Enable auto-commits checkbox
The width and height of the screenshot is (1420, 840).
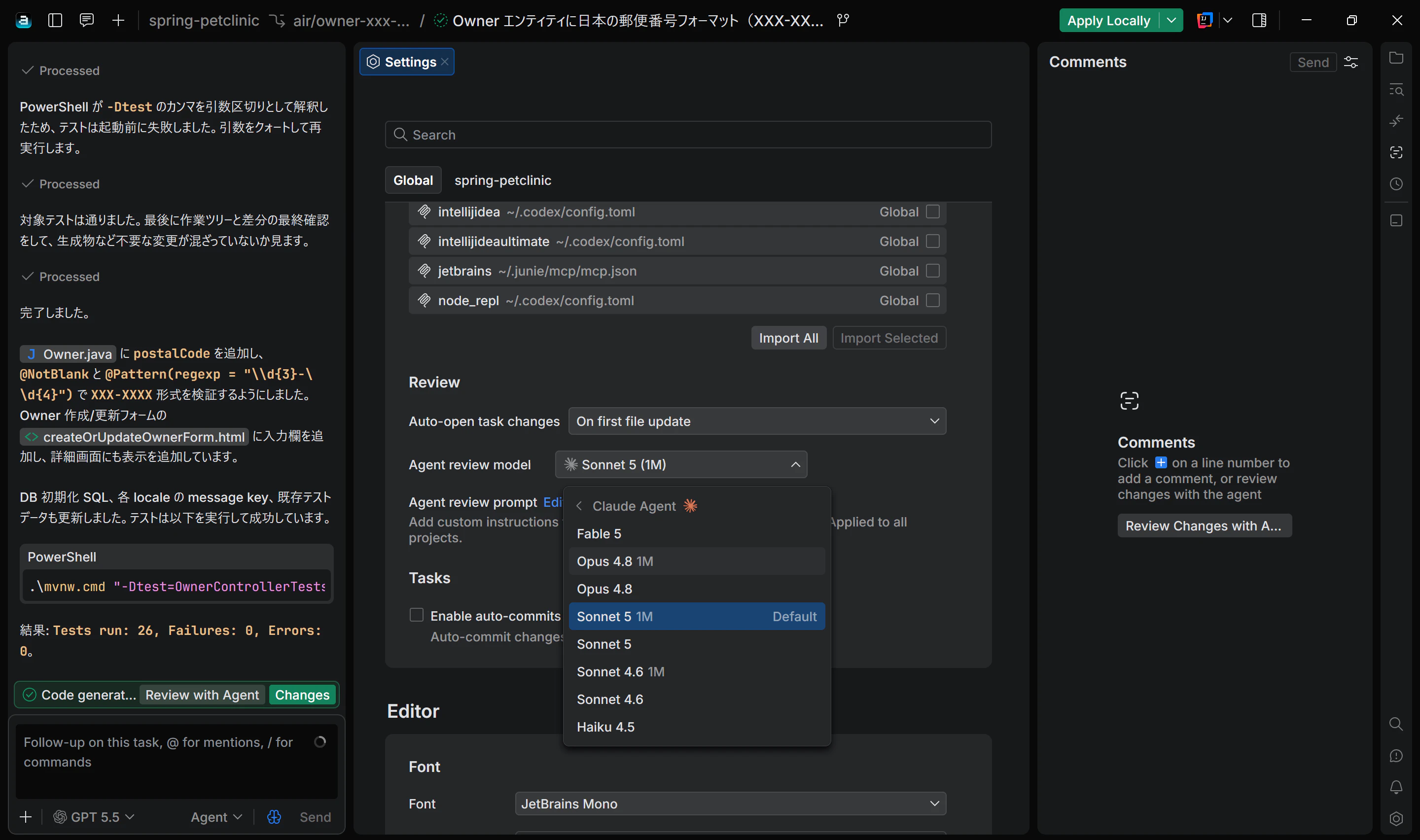click(x=417, y=615)
